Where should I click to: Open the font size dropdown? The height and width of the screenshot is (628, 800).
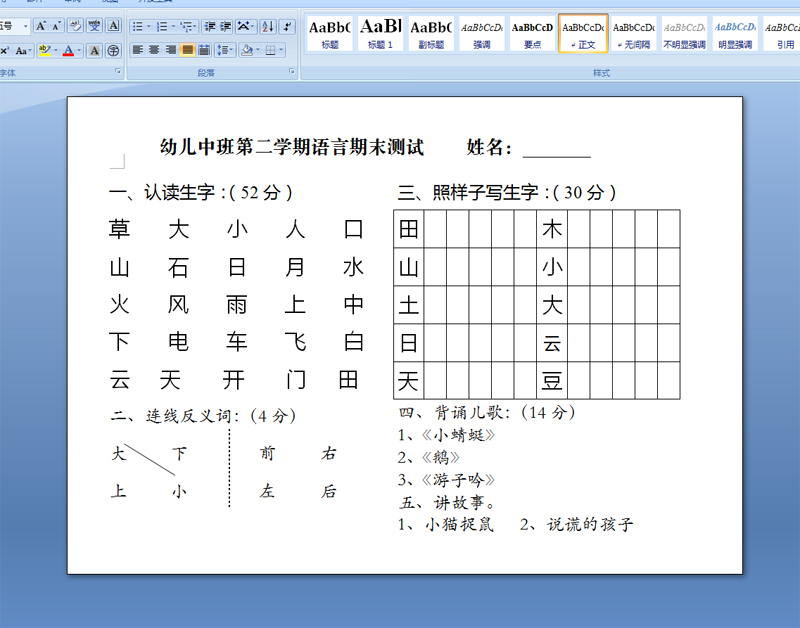[x=26, y=26]
